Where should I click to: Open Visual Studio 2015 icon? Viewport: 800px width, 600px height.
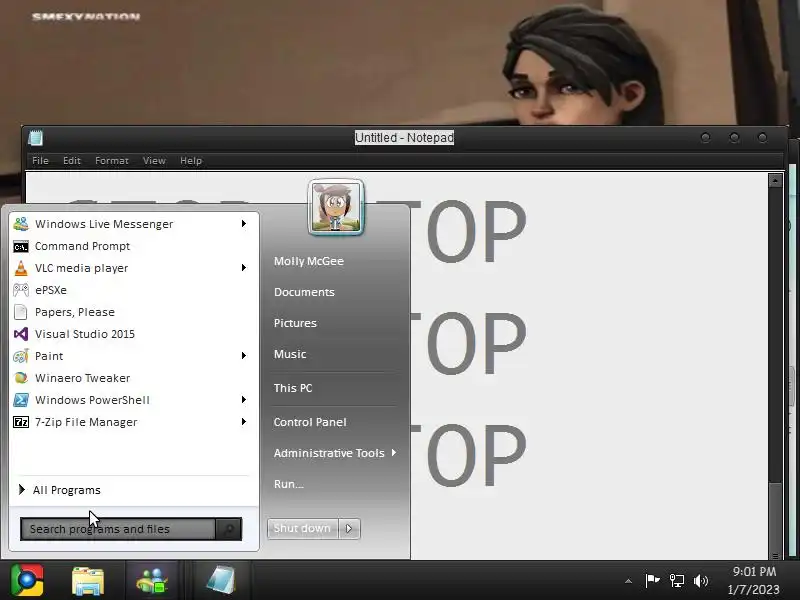(21, 334)
